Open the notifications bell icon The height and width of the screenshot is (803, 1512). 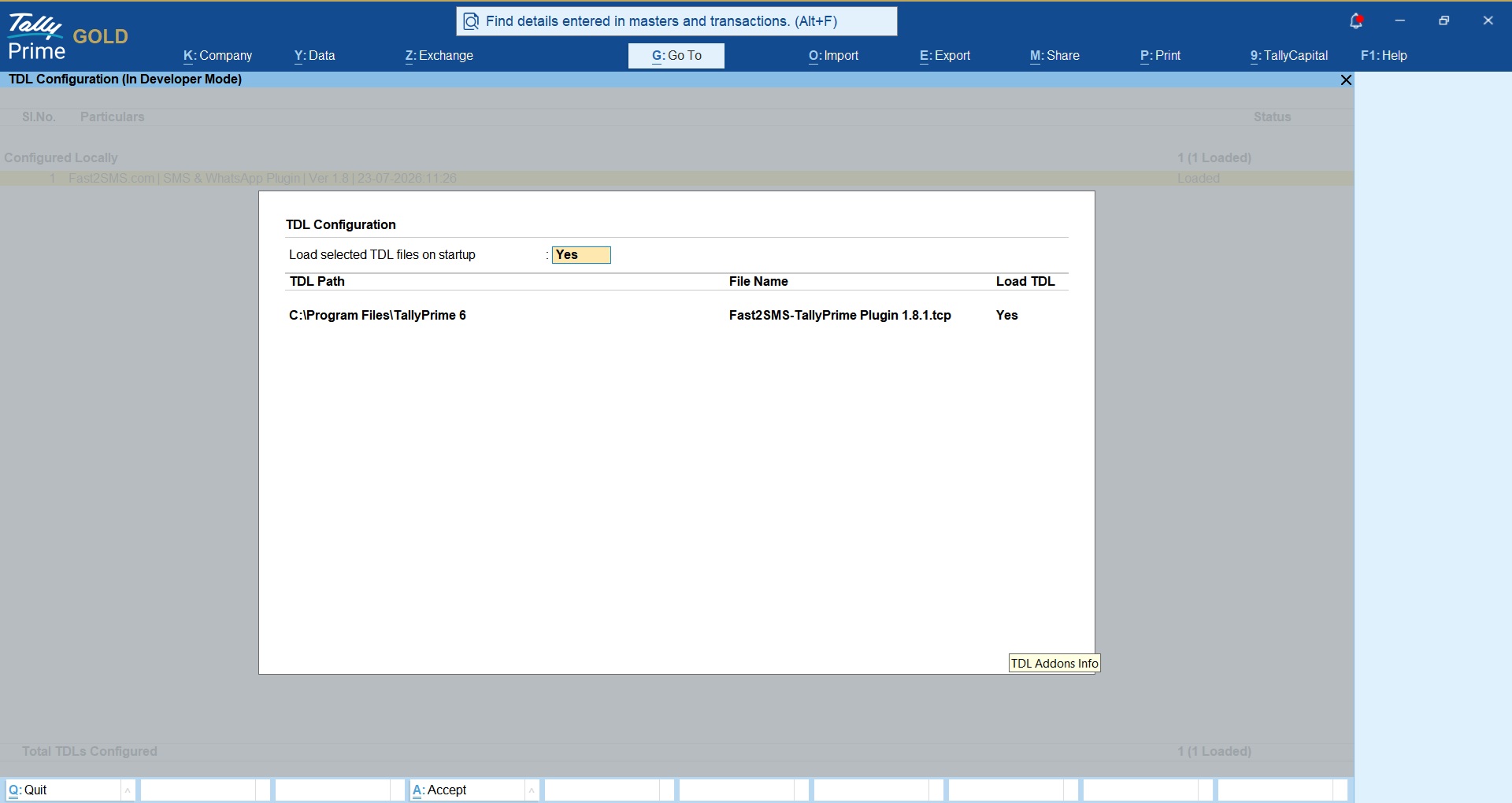tap(1356, 21)
